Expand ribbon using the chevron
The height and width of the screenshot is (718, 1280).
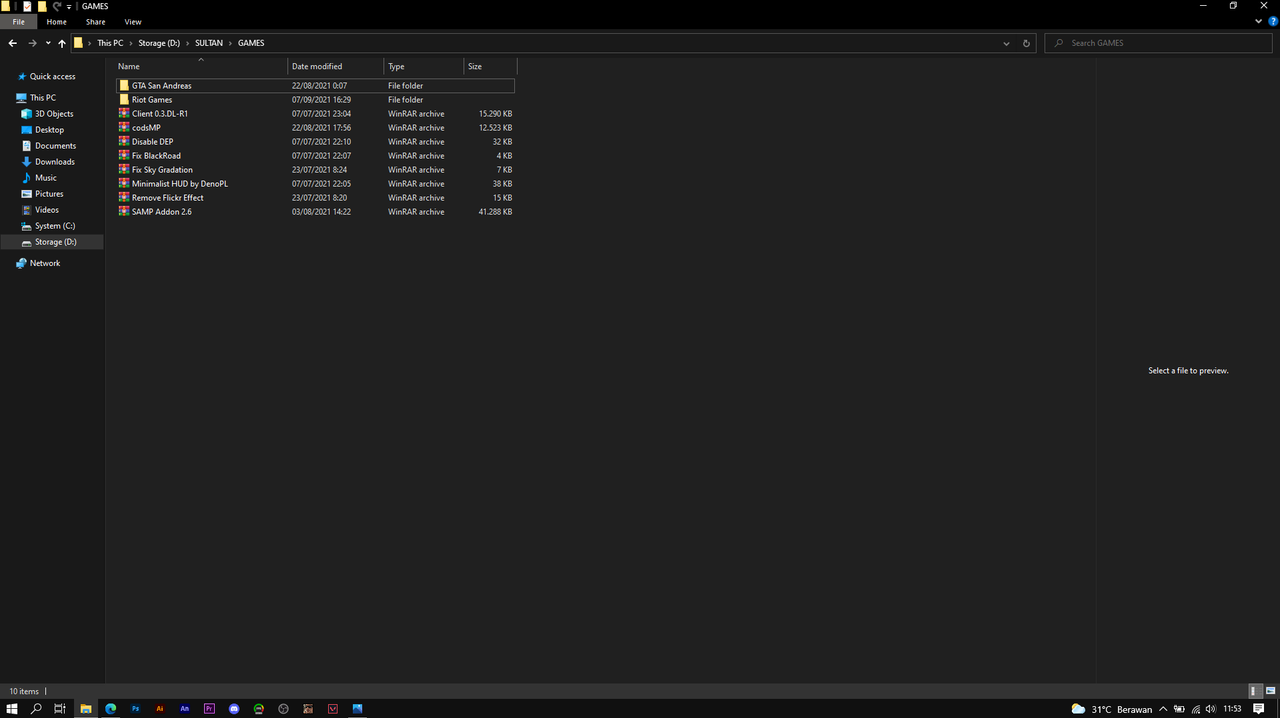click(x=1256, y=22)
